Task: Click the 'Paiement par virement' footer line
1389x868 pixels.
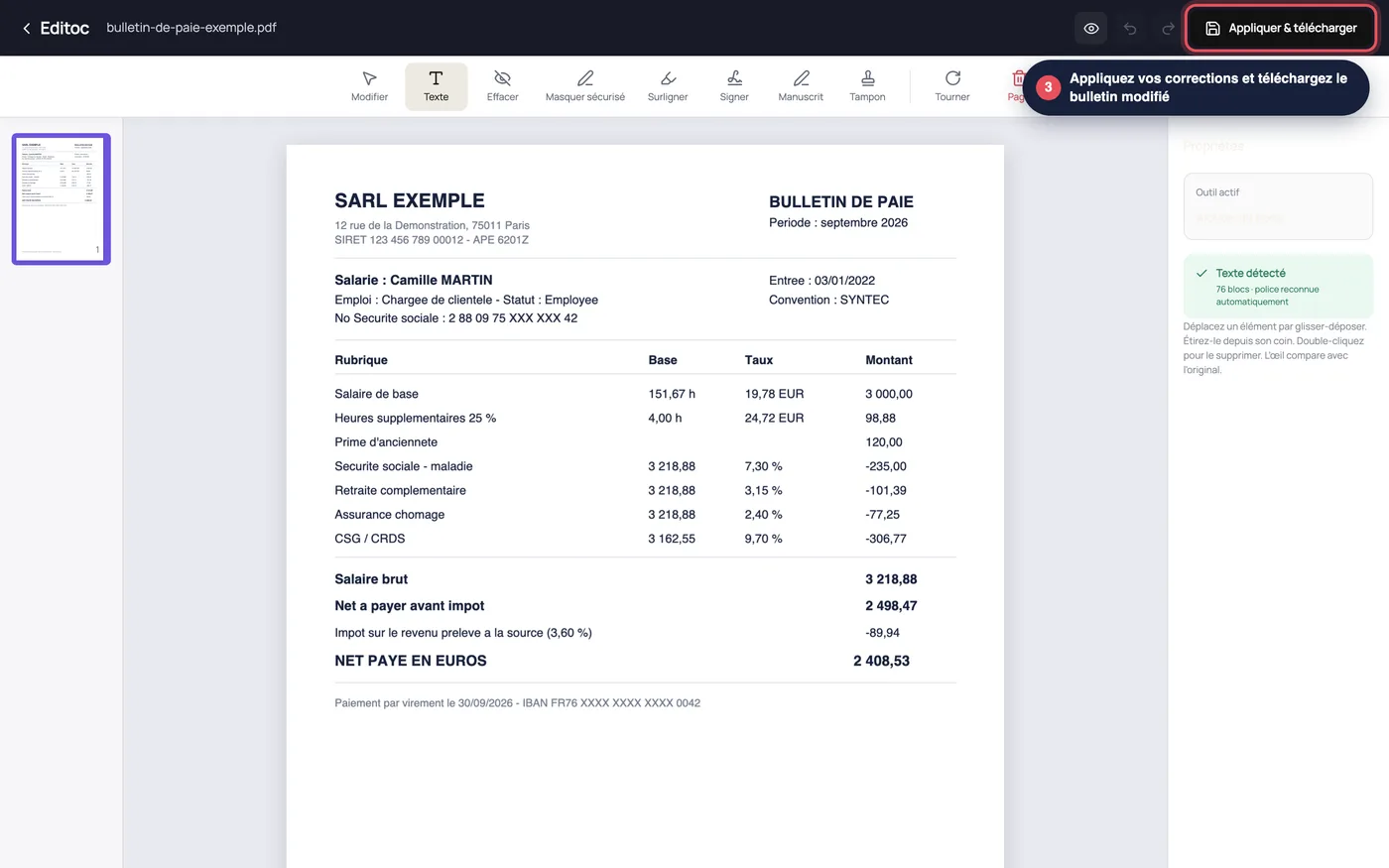Action: 517,703
